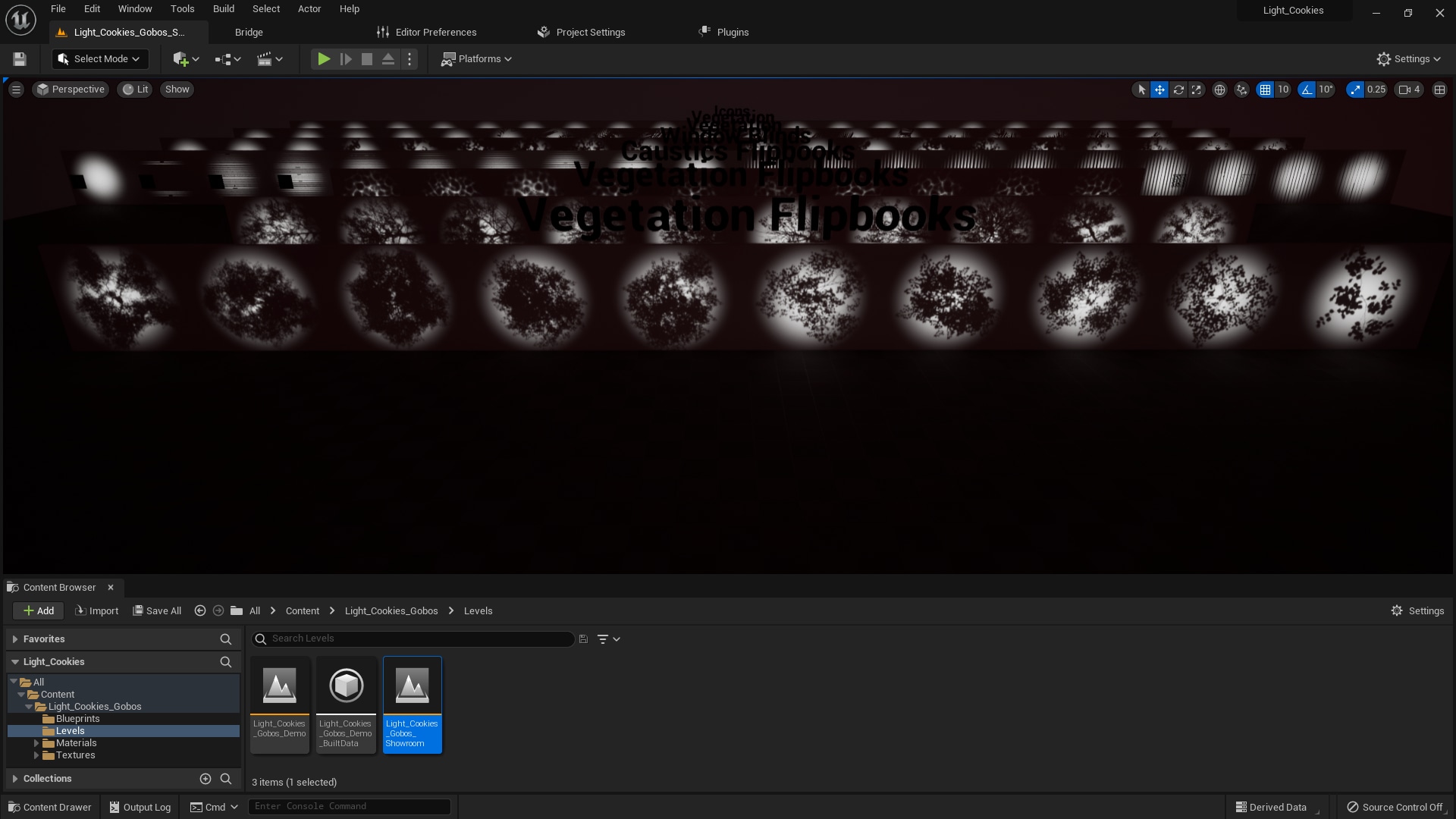
Task: Select the Light_Cookies_Gobos_Demo level thumbnail
Action: point(279,686)
